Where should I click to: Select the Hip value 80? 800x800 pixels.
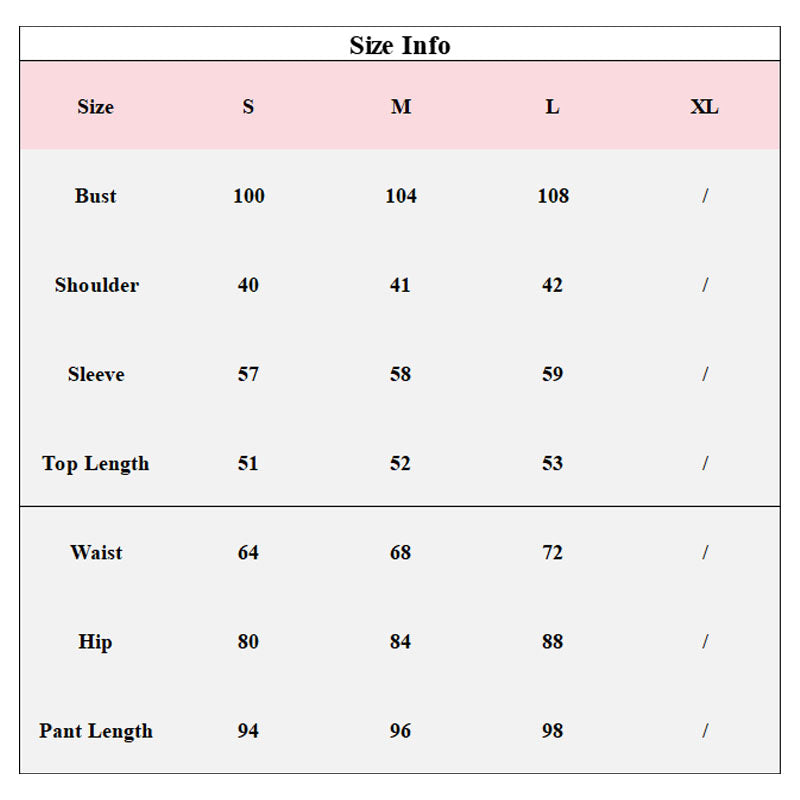click(248, 642)
